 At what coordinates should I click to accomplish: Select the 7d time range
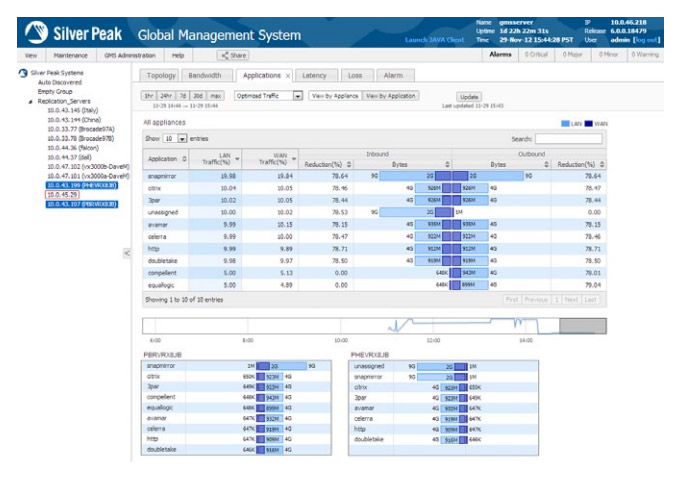coord(183,96)
